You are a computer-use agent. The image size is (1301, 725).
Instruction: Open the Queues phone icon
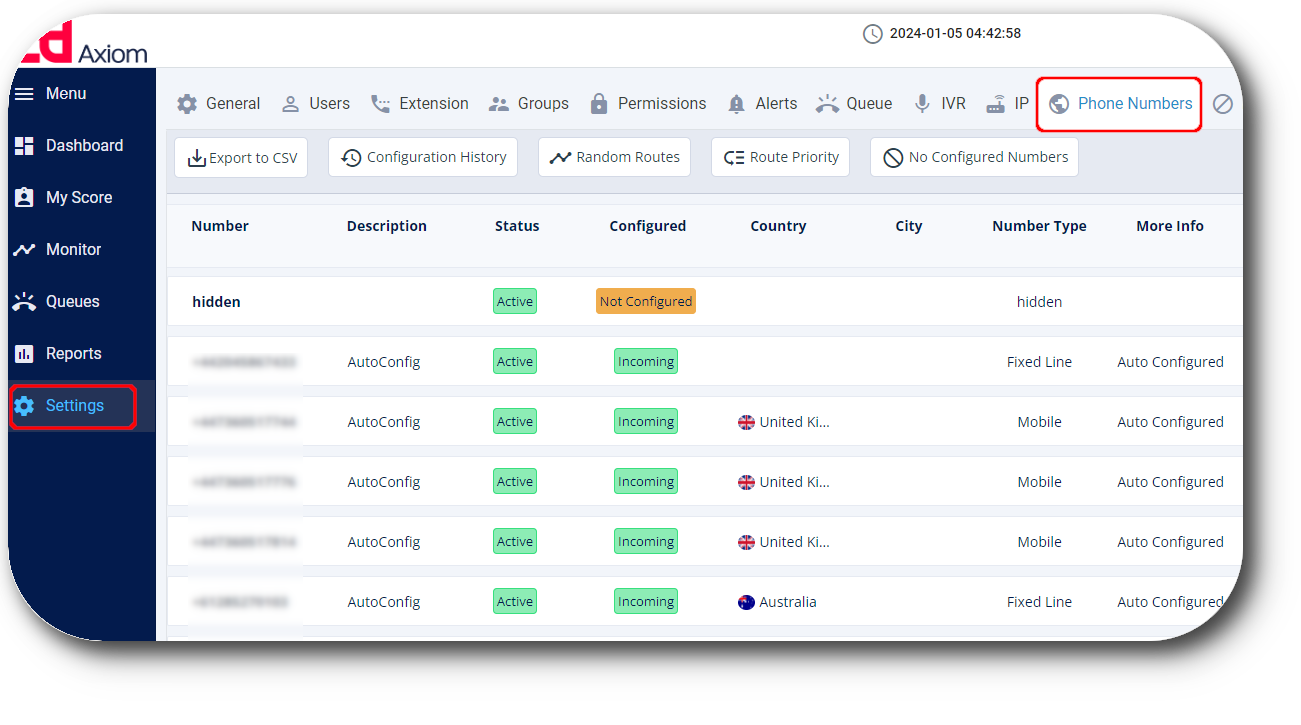[x=24, y=302]
